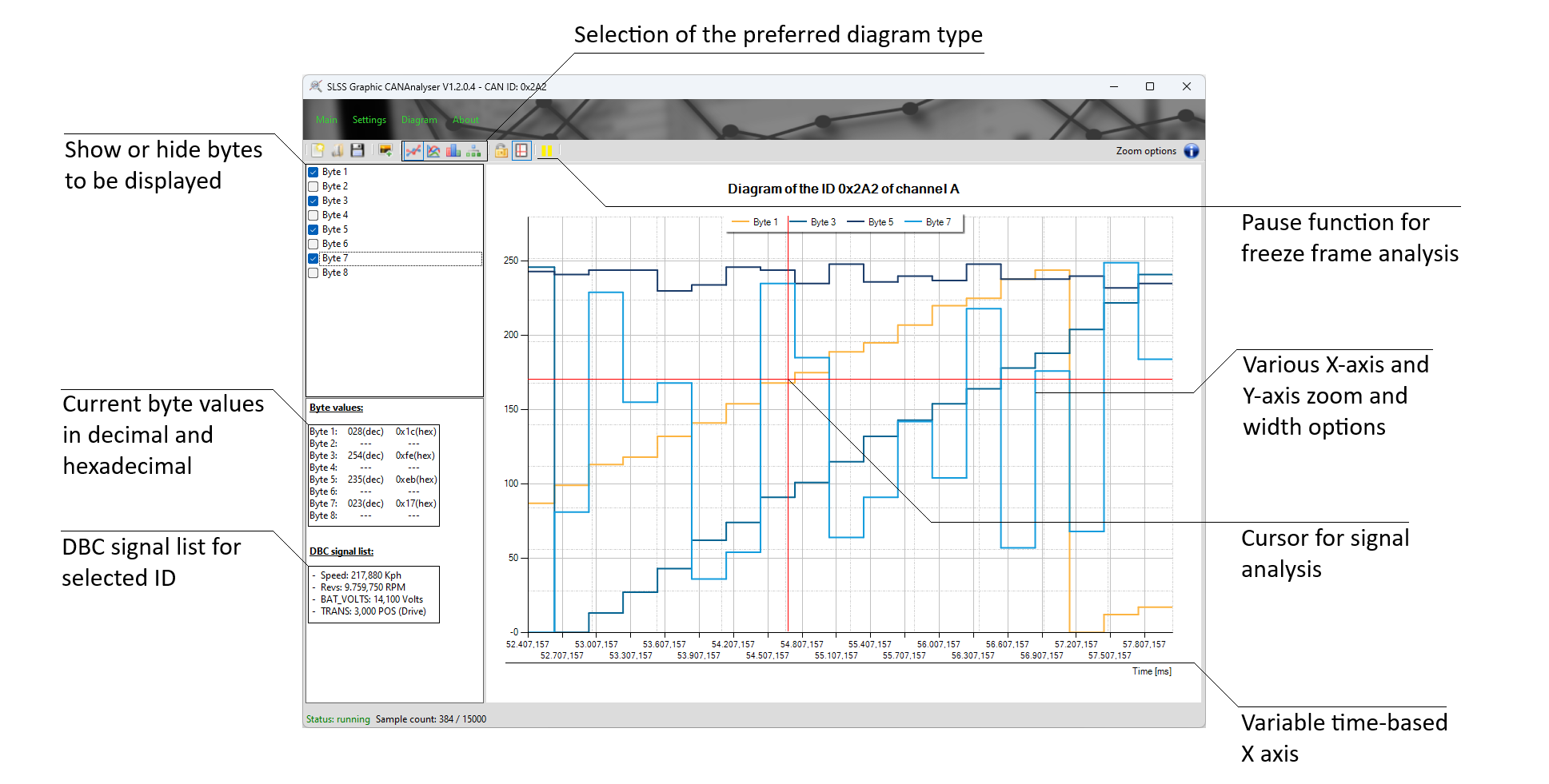
Task: Click the Byte 1 legend entry
Action: pos(755,222)
